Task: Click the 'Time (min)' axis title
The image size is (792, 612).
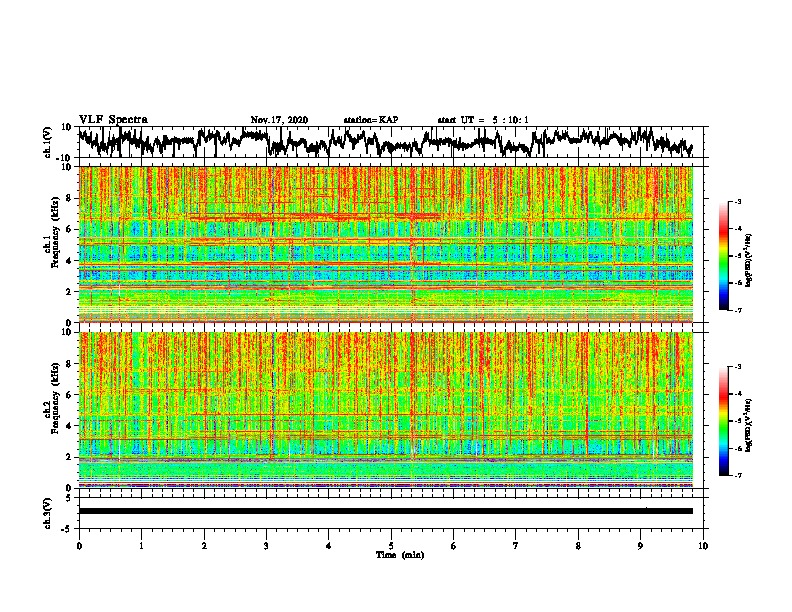Action: (400, 555)
